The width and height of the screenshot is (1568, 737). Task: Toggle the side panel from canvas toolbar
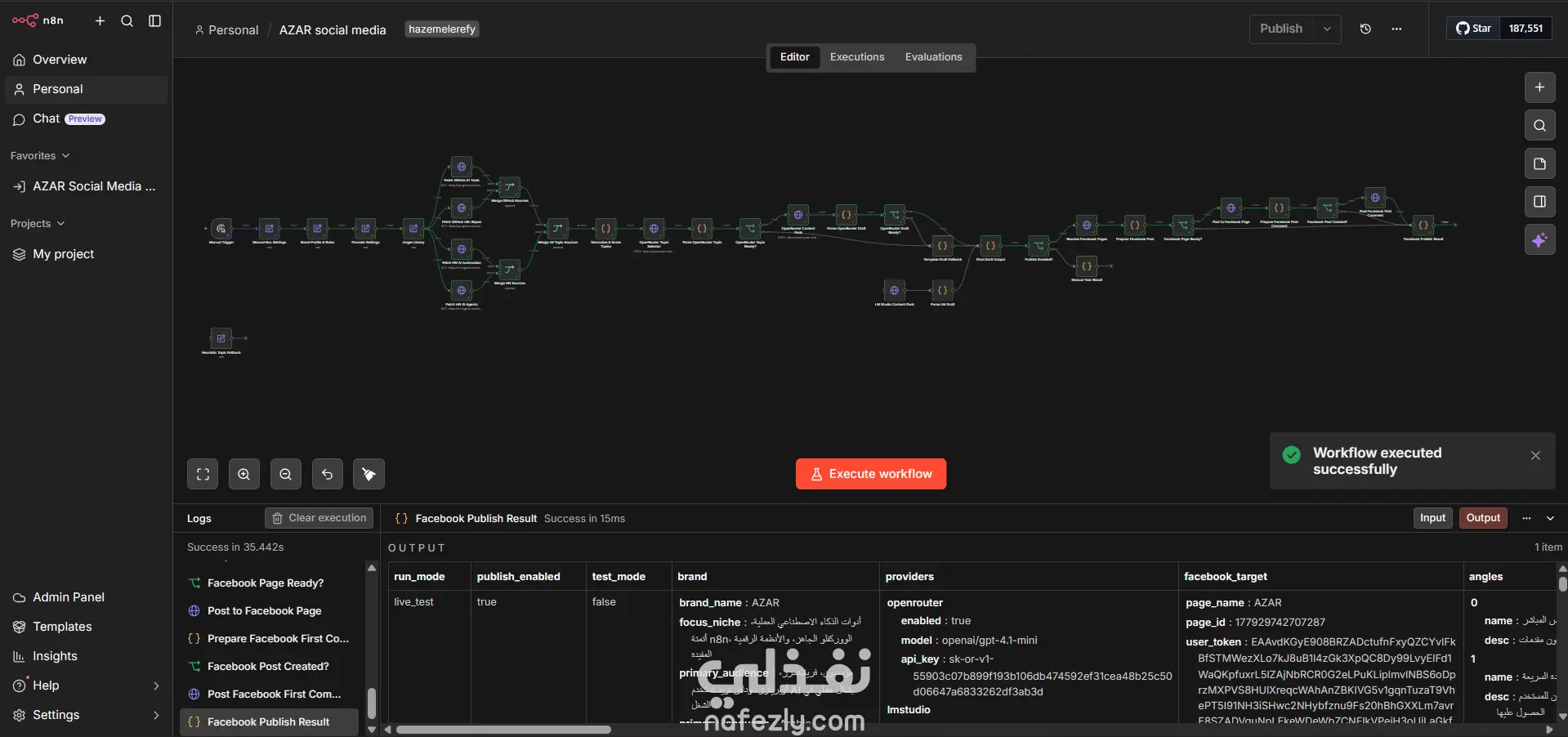1539,202
